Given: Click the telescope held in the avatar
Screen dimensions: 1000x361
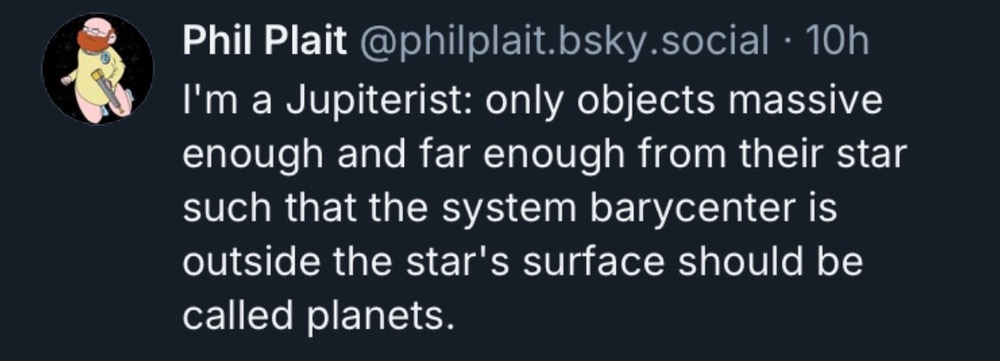Looking at the screenshot, I should [x=109, y=92].
